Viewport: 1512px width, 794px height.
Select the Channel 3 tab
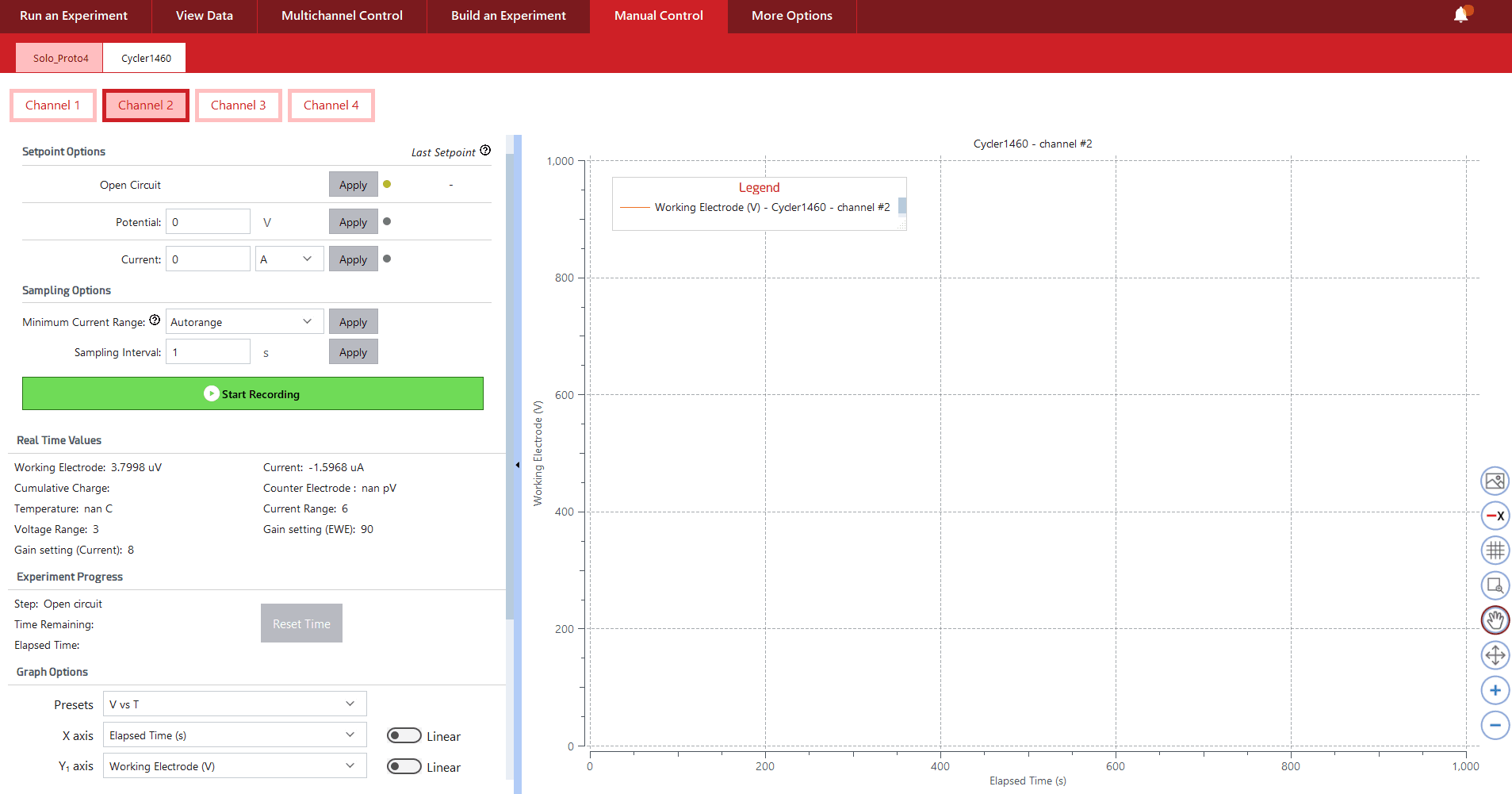[x=238, y=105]
